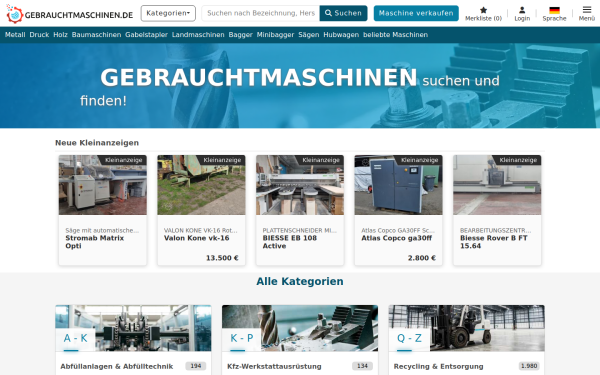Image resolution: width=600 pixels, height=375 pixels.
Task: Open the Merkliste star icon
Action: [x=483, y=10]
